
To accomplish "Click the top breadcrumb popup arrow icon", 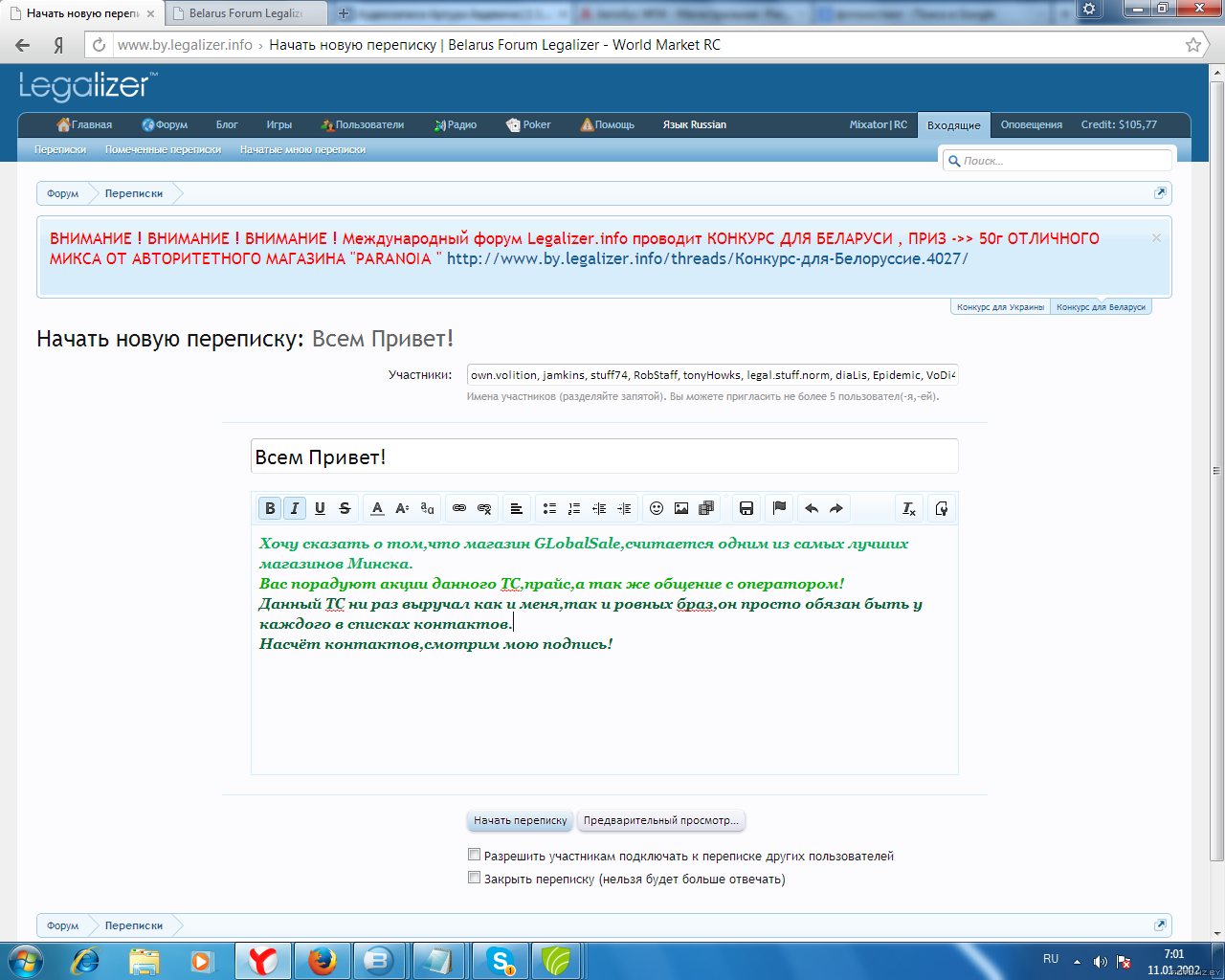I will click(1160, 192).
